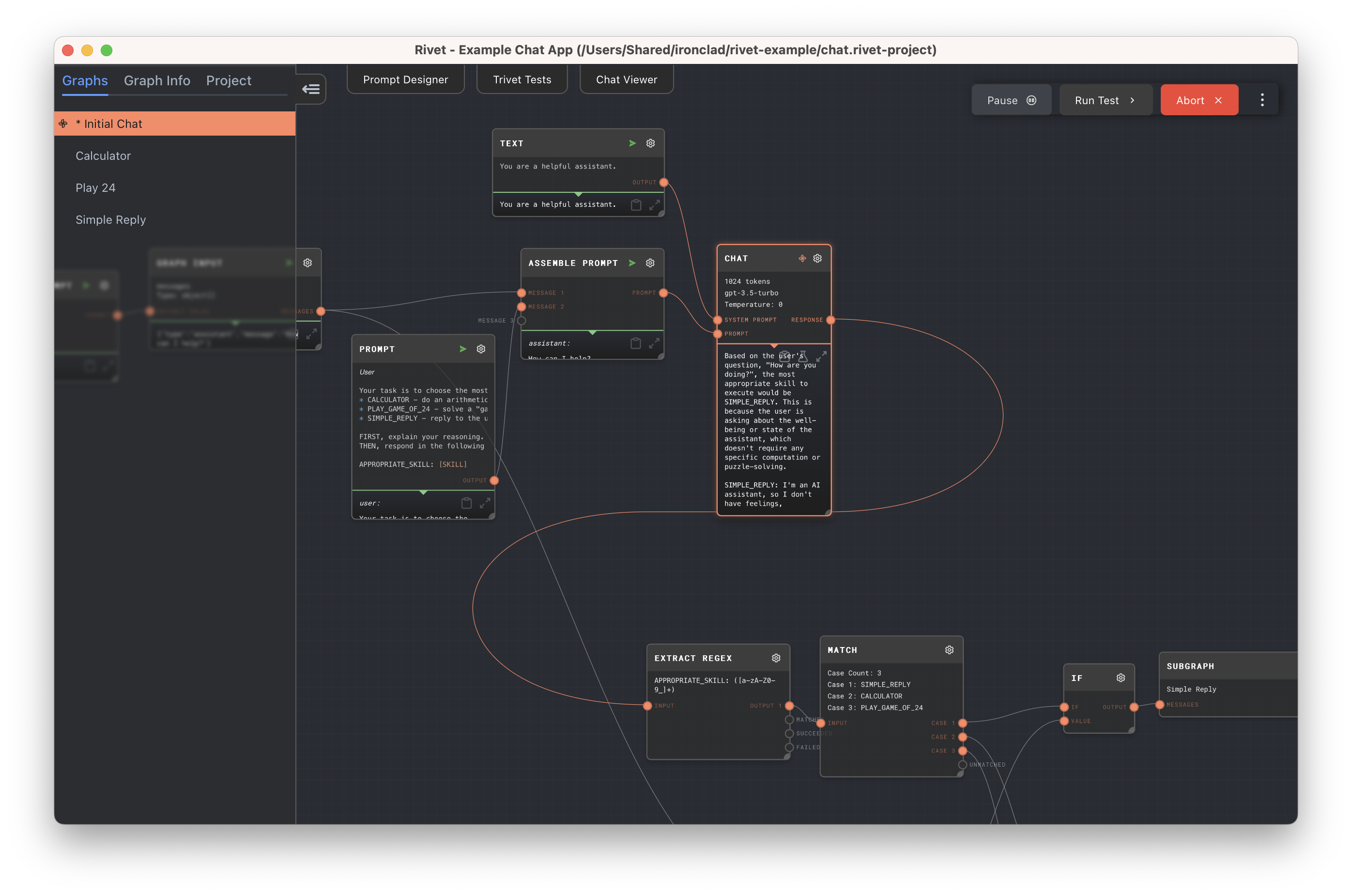Click the Run Test button
The image size is (1352, 896).
coord(1105,100)
